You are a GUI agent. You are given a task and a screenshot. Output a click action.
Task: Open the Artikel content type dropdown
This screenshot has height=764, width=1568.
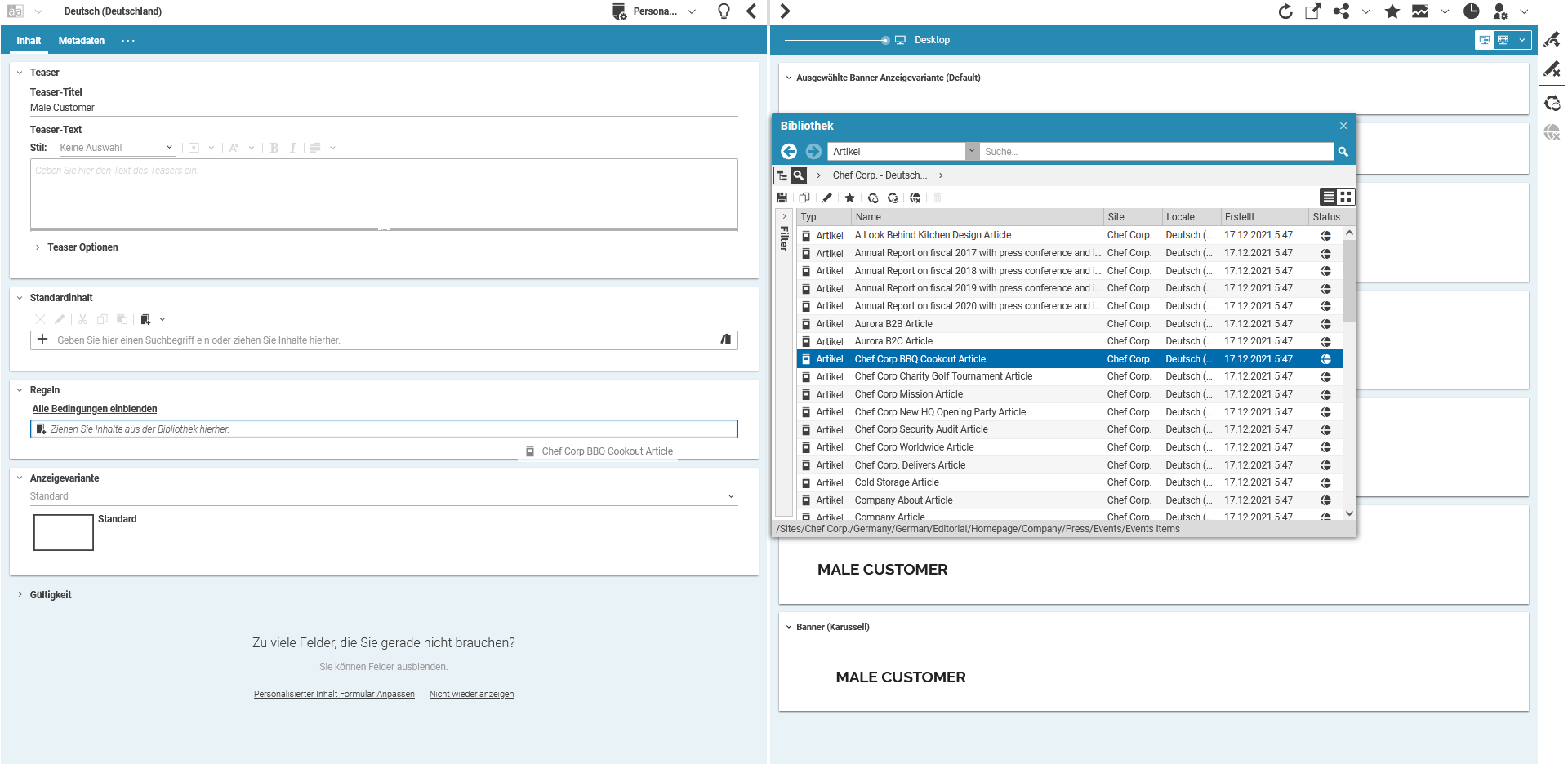(972, 152)
